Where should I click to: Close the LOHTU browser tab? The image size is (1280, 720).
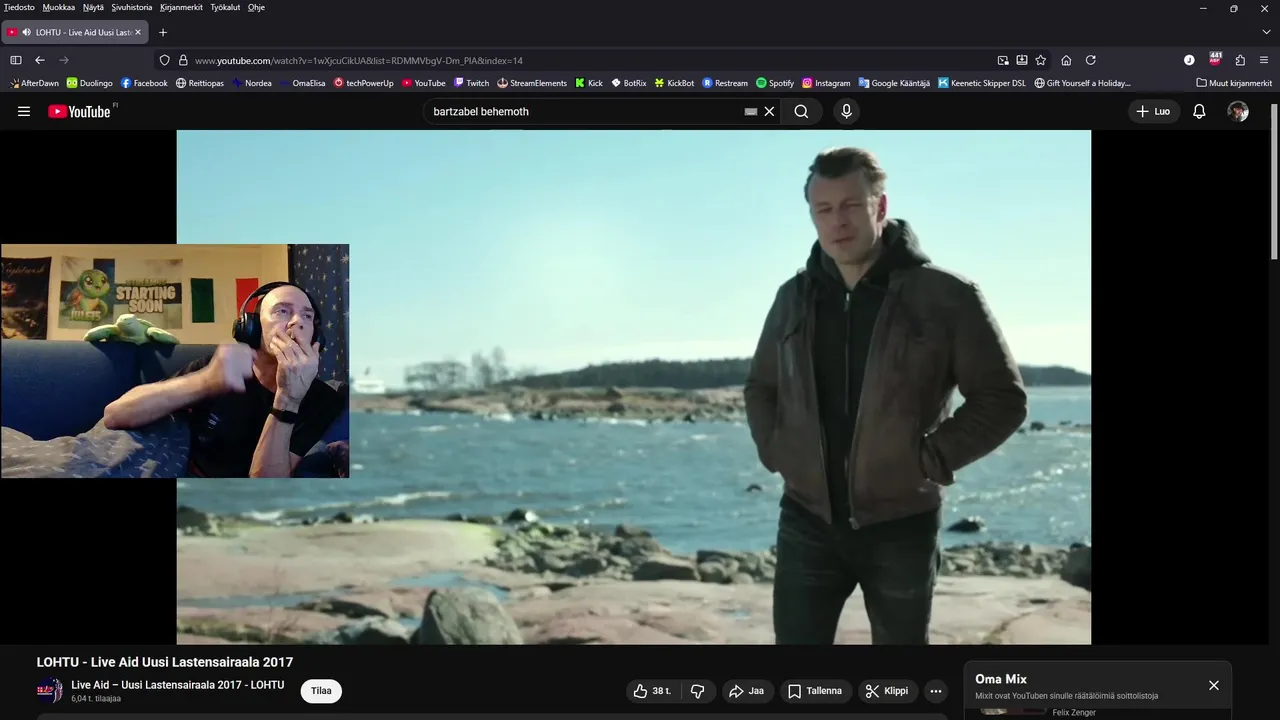pos(138,32)
